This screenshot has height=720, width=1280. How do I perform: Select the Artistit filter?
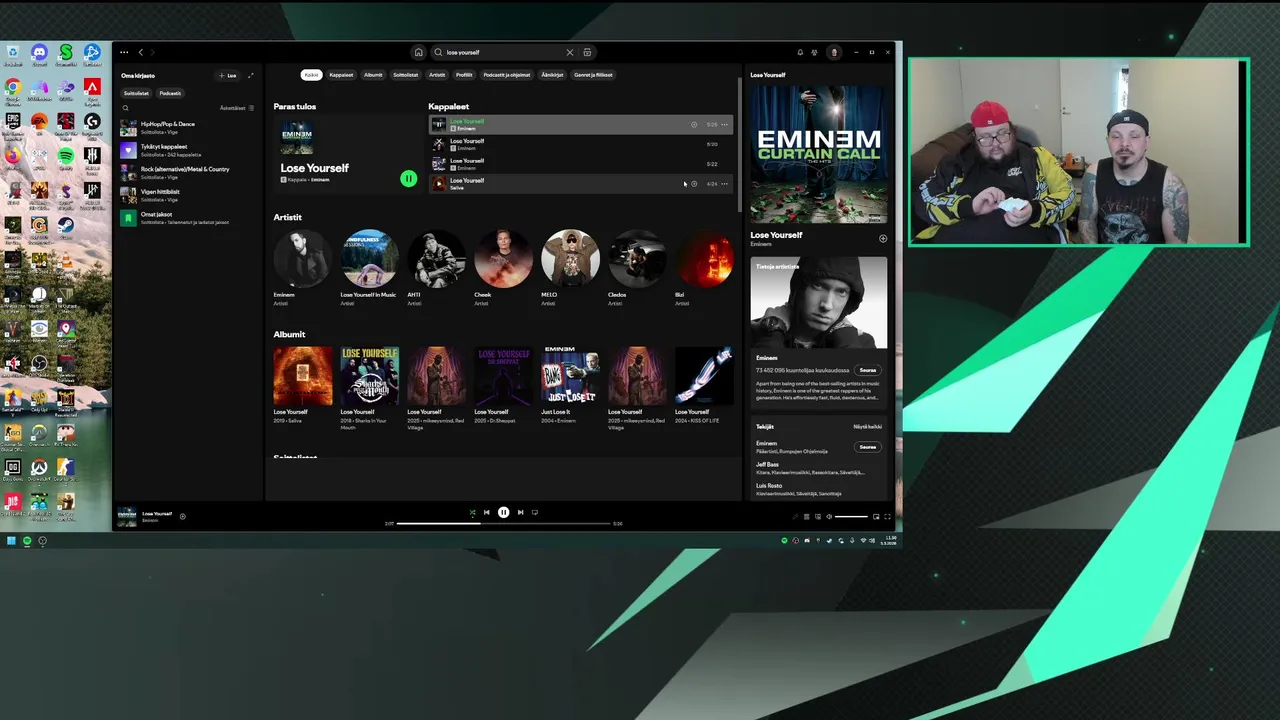[437, 75]
